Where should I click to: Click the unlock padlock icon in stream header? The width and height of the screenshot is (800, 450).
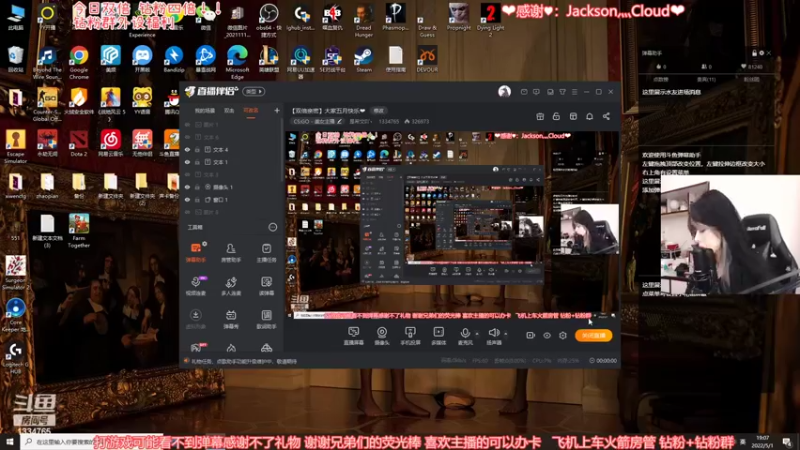[x=556, y=116]
